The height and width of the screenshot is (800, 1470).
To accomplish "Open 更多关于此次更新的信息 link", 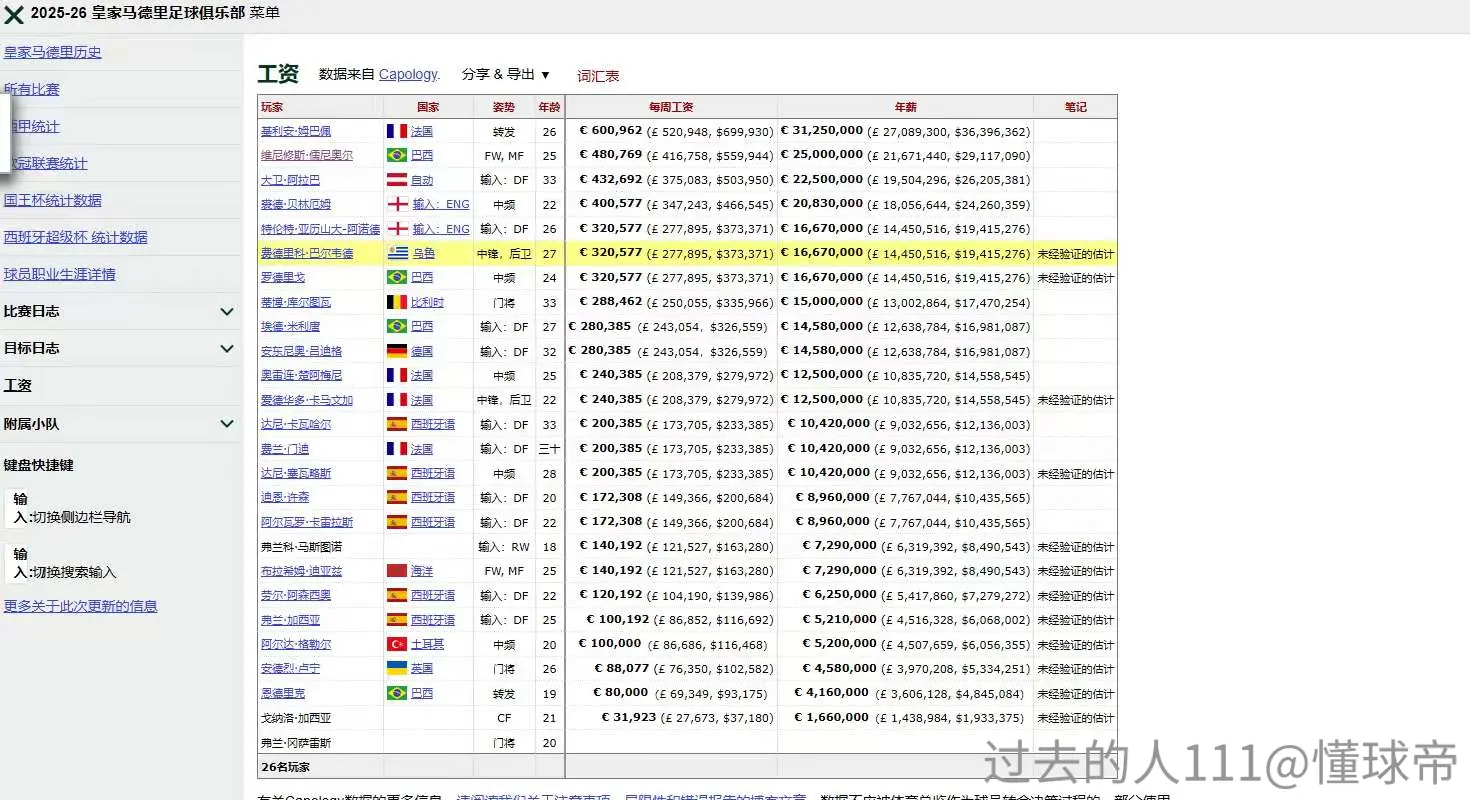I will 80,606.
